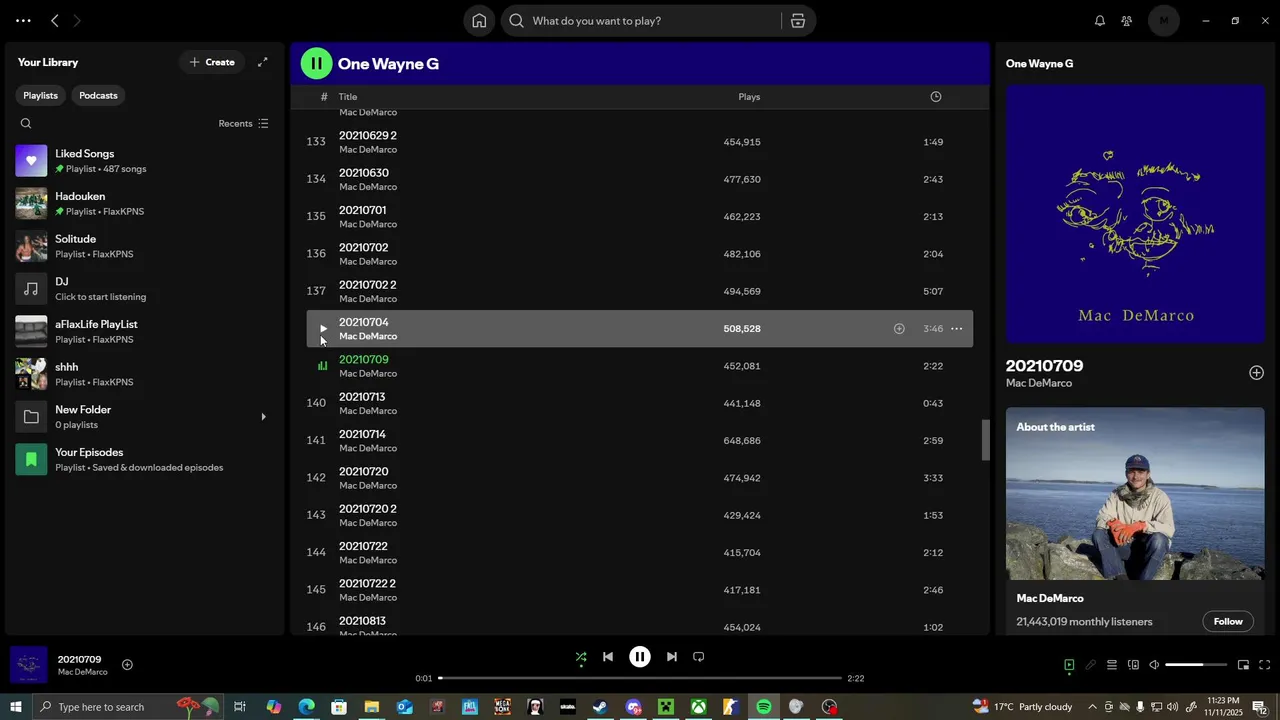Viewport: 1280px width, 720px height.
Task: Open the Create menu button
Action: click(x=212, y=62)
